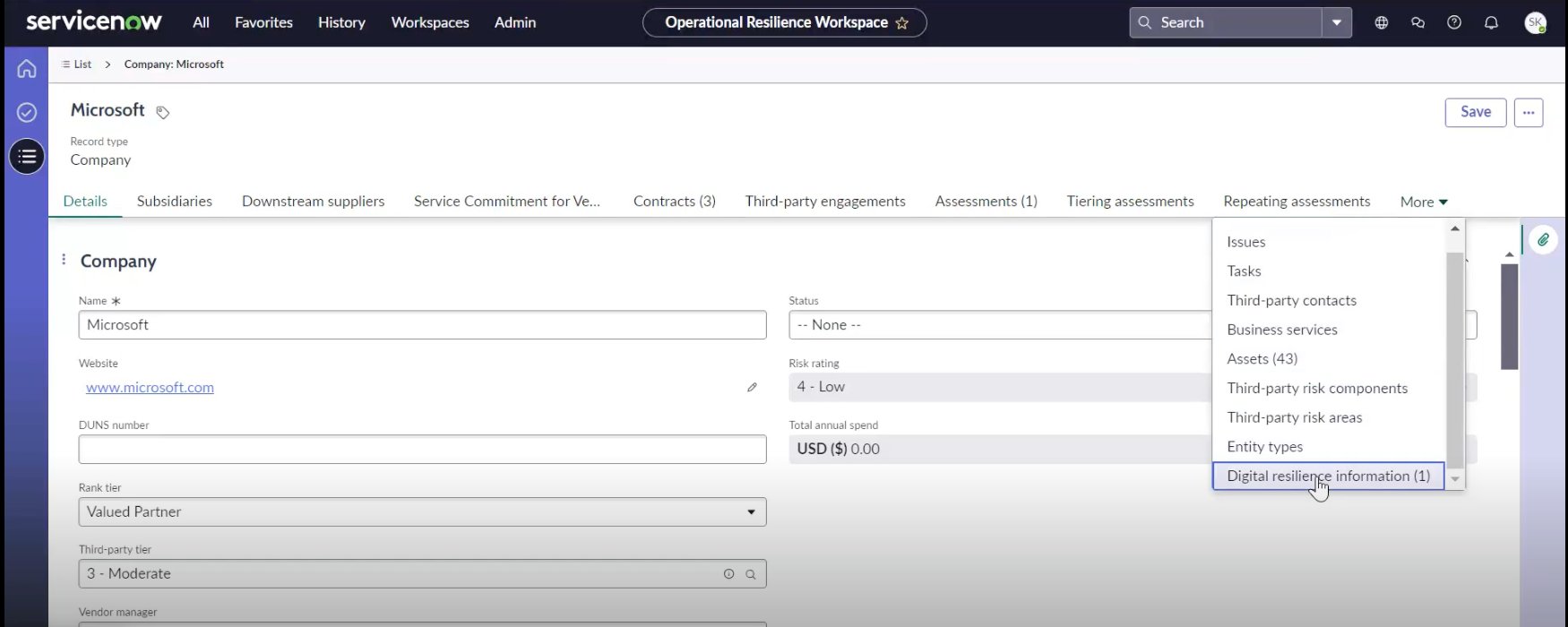The width and height of the screenshot is (1568, 627).
Task: Open the All menu
Action: click(201, 22)
